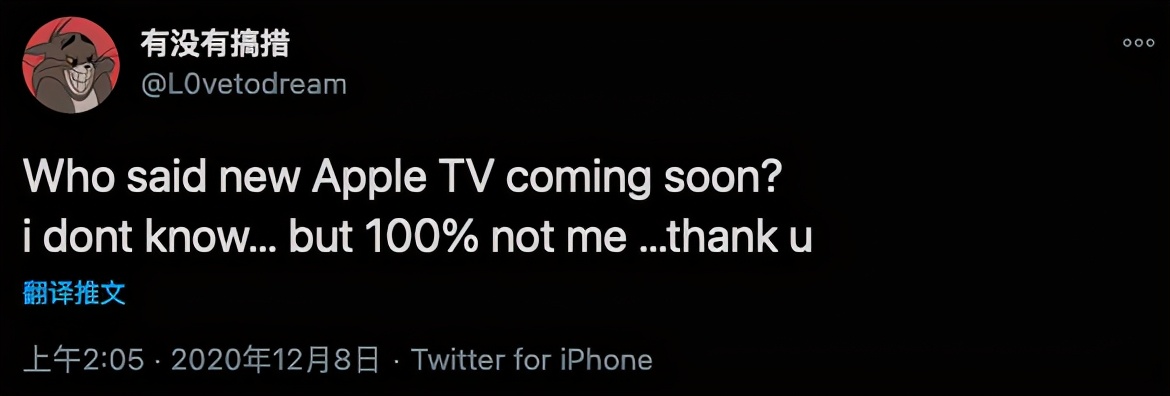Click the date 2020年12月8日
The width and height of the screenshot is (1170, 396).
click(275, 361)
